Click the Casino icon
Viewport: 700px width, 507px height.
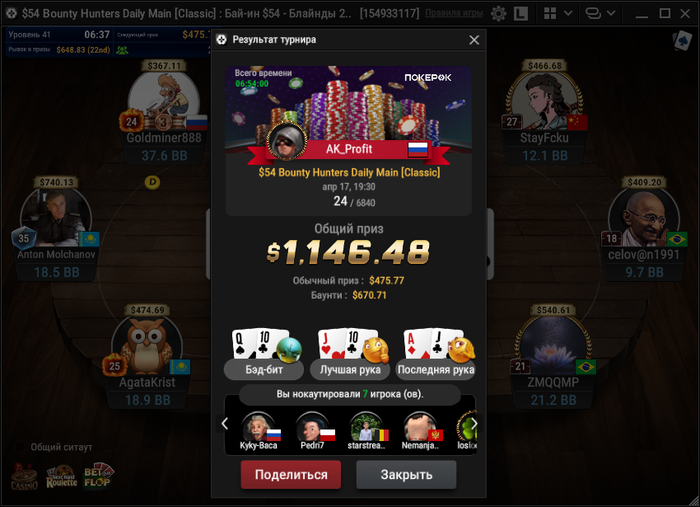(25, 477)
